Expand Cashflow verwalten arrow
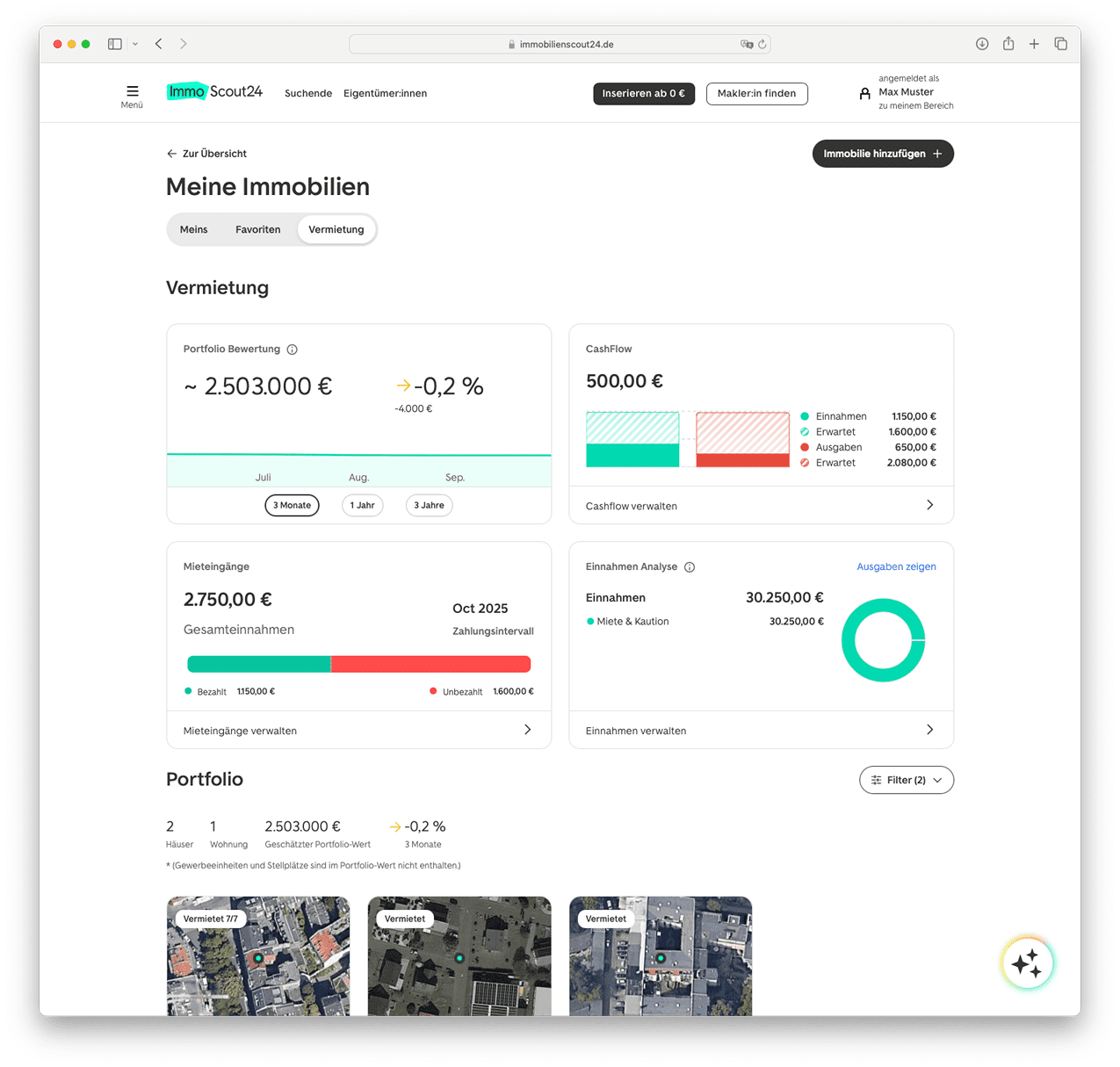The image size is (1120, 1067). click(929, 505)
